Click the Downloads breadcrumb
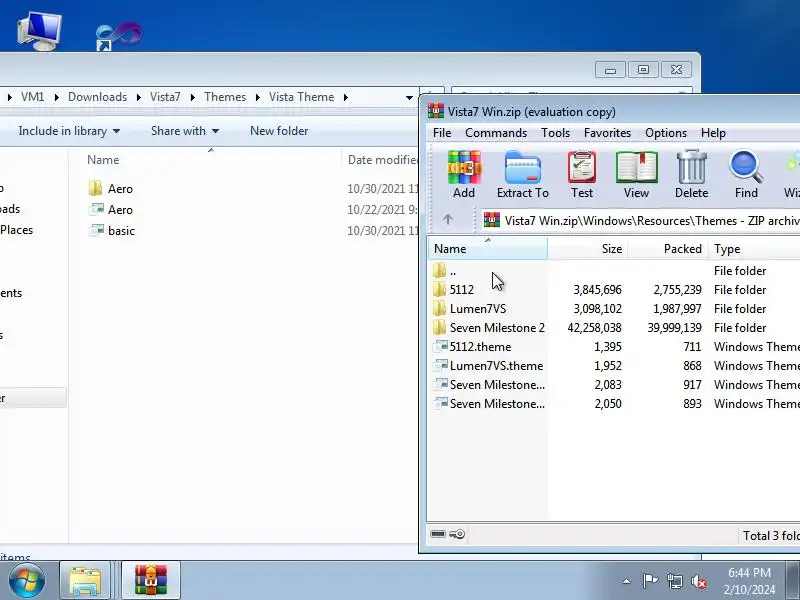 tap(97, 97)
